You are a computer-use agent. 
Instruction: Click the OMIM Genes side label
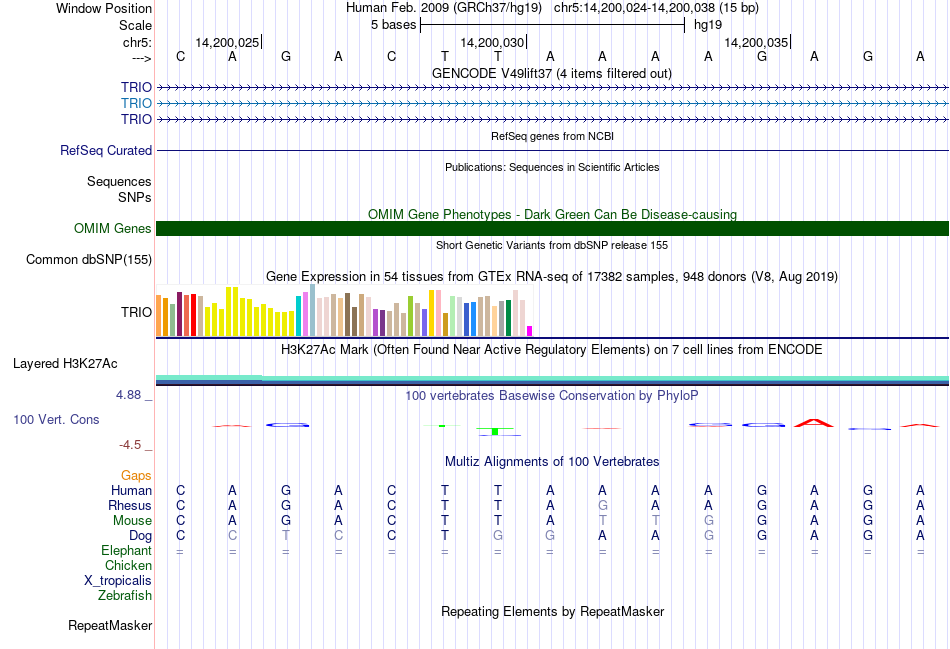pos(112,228)
